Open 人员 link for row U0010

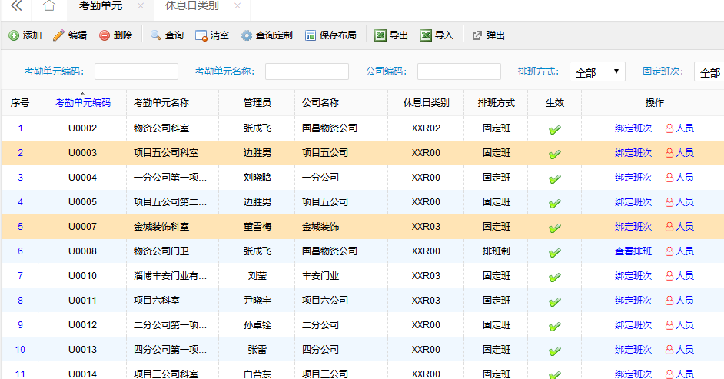tap(684, 276)
